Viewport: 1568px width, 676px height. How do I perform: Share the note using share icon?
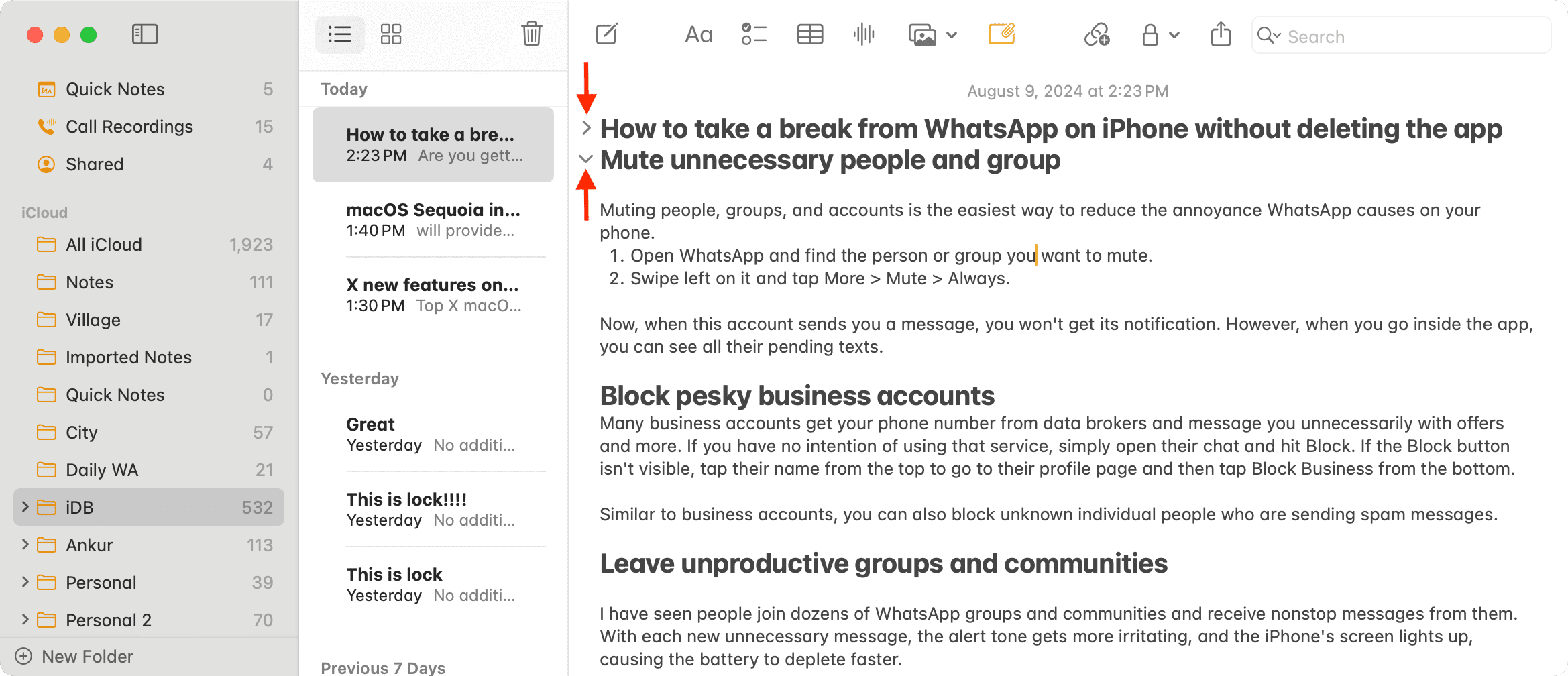coord(1221,34)
